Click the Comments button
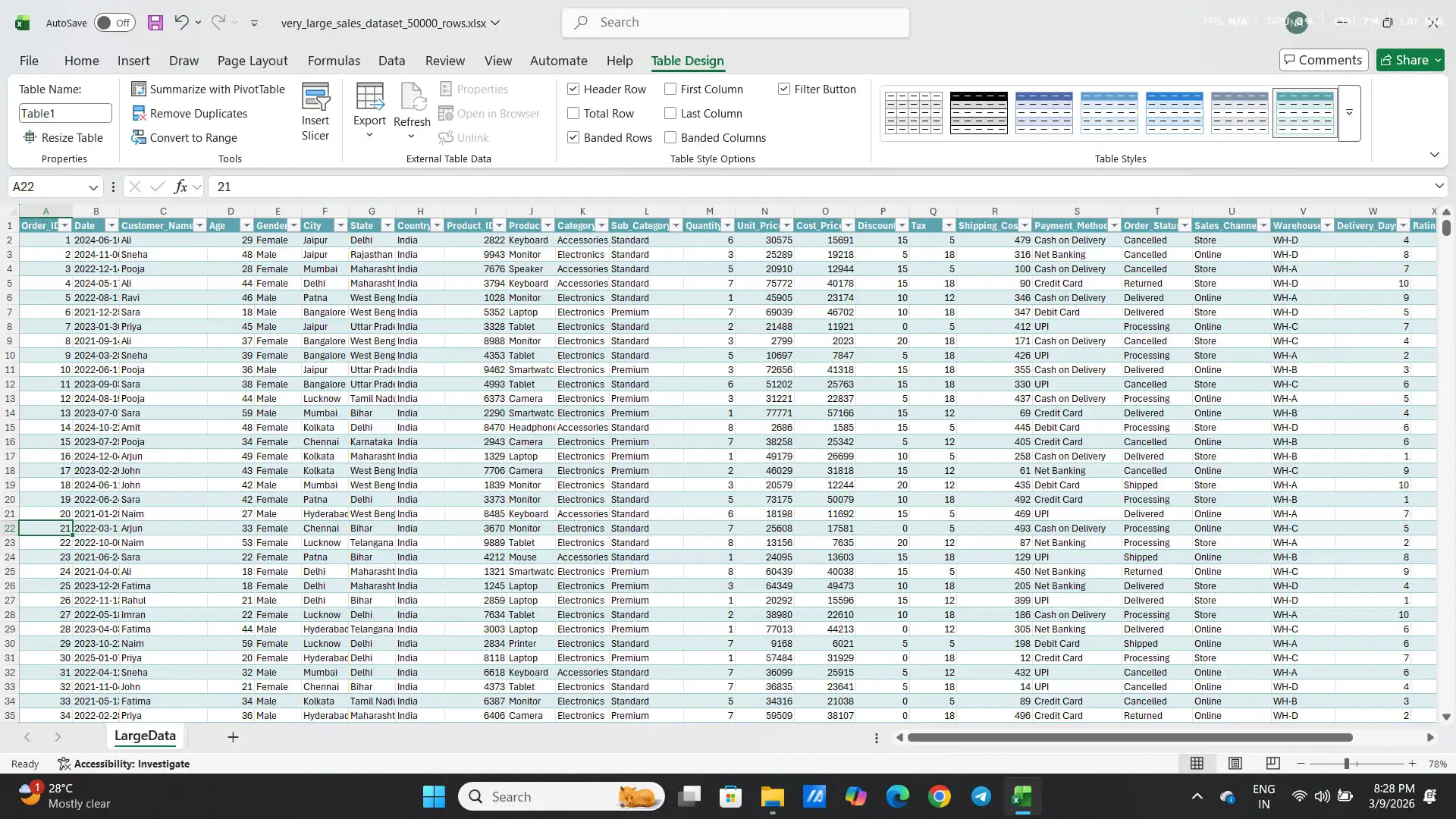1456x819 pixels. (x=1323, y=60)
